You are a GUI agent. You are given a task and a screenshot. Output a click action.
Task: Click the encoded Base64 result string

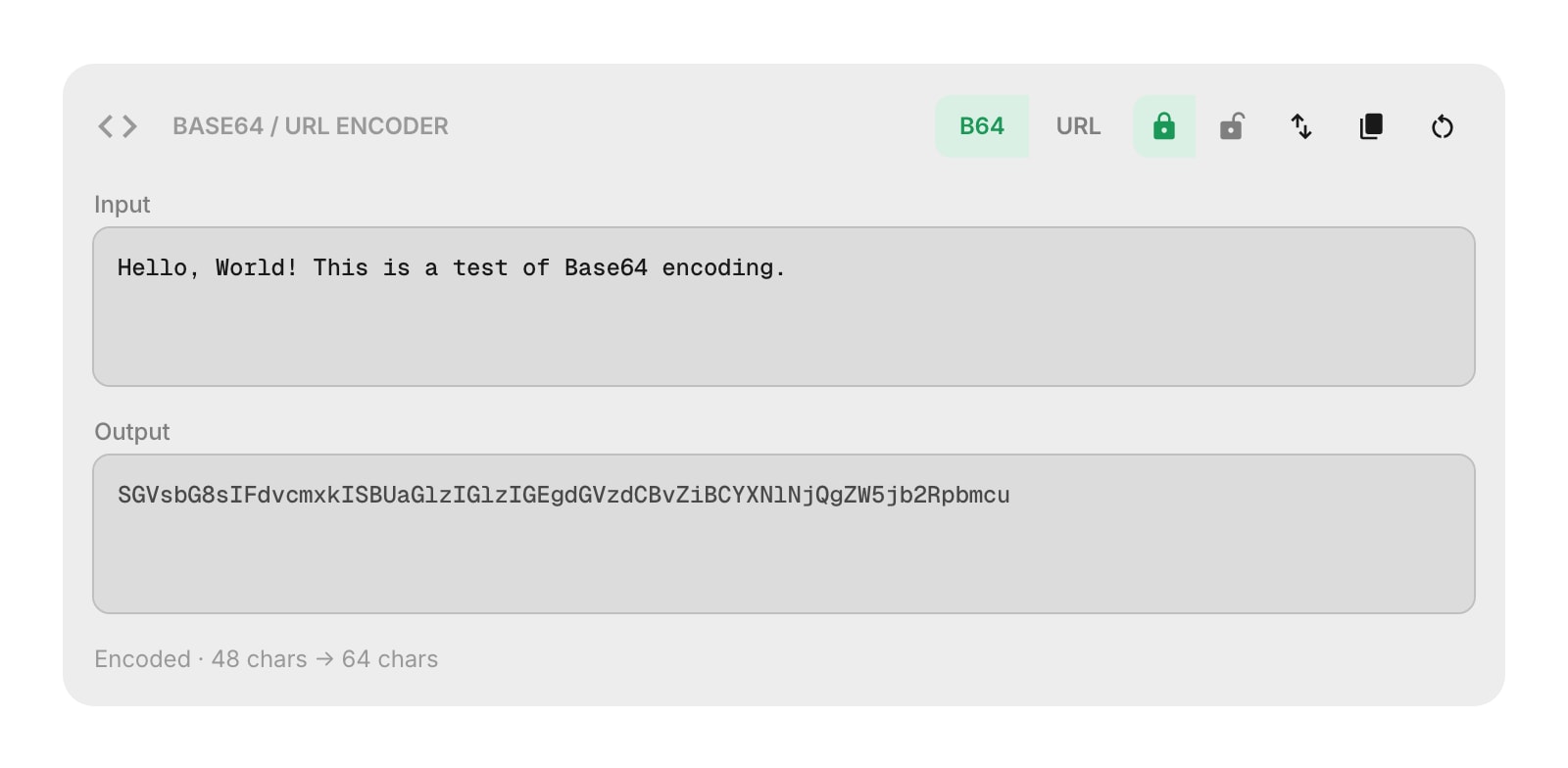pyautogui.click(x=563, y=496)
